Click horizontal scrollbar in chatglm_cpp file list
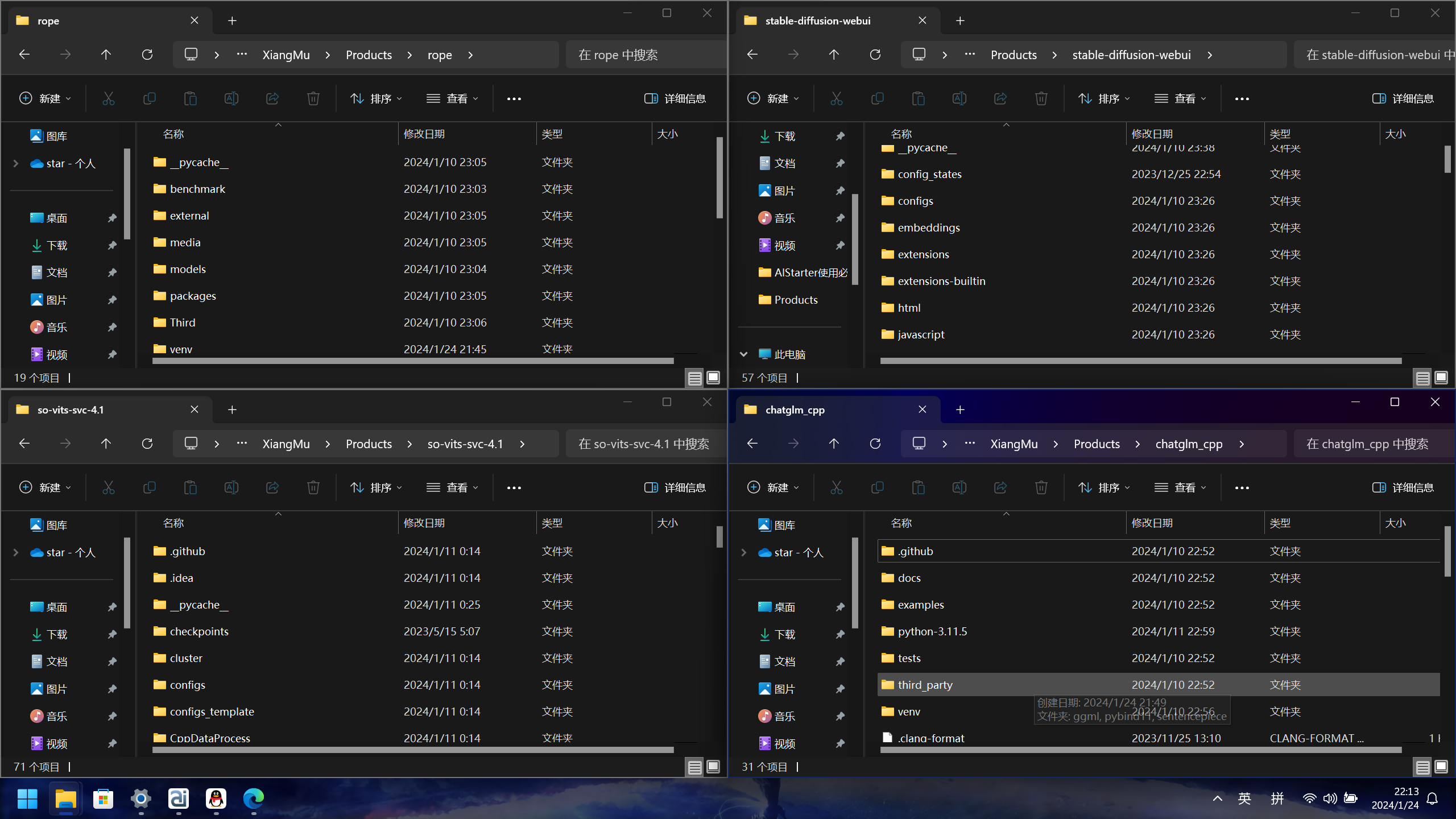Viewport: 1456px width, 819px height. tap(1140, 750)
